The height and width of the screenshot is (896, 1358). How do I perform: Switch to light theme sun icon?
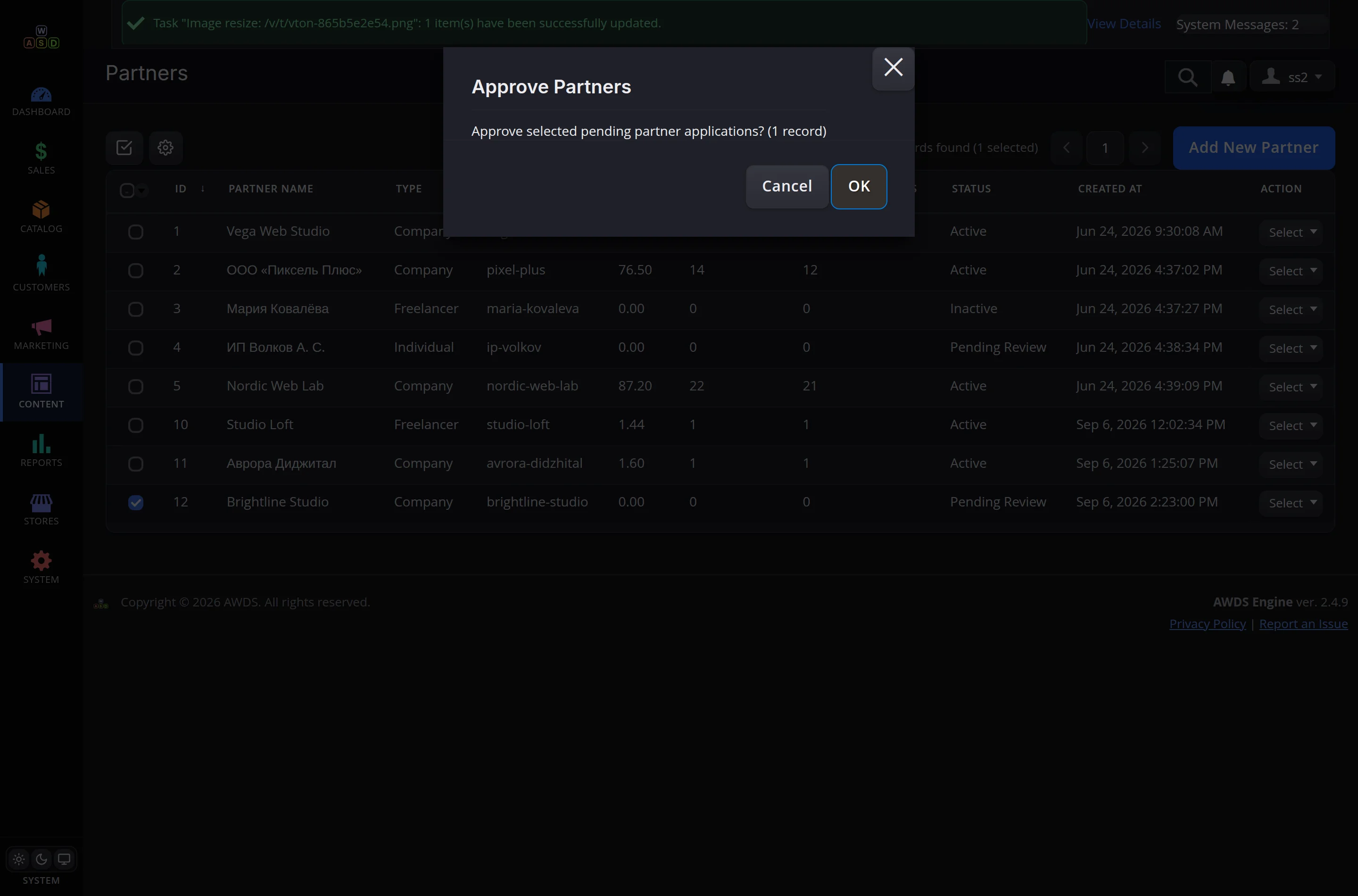[x=19, y=859]
